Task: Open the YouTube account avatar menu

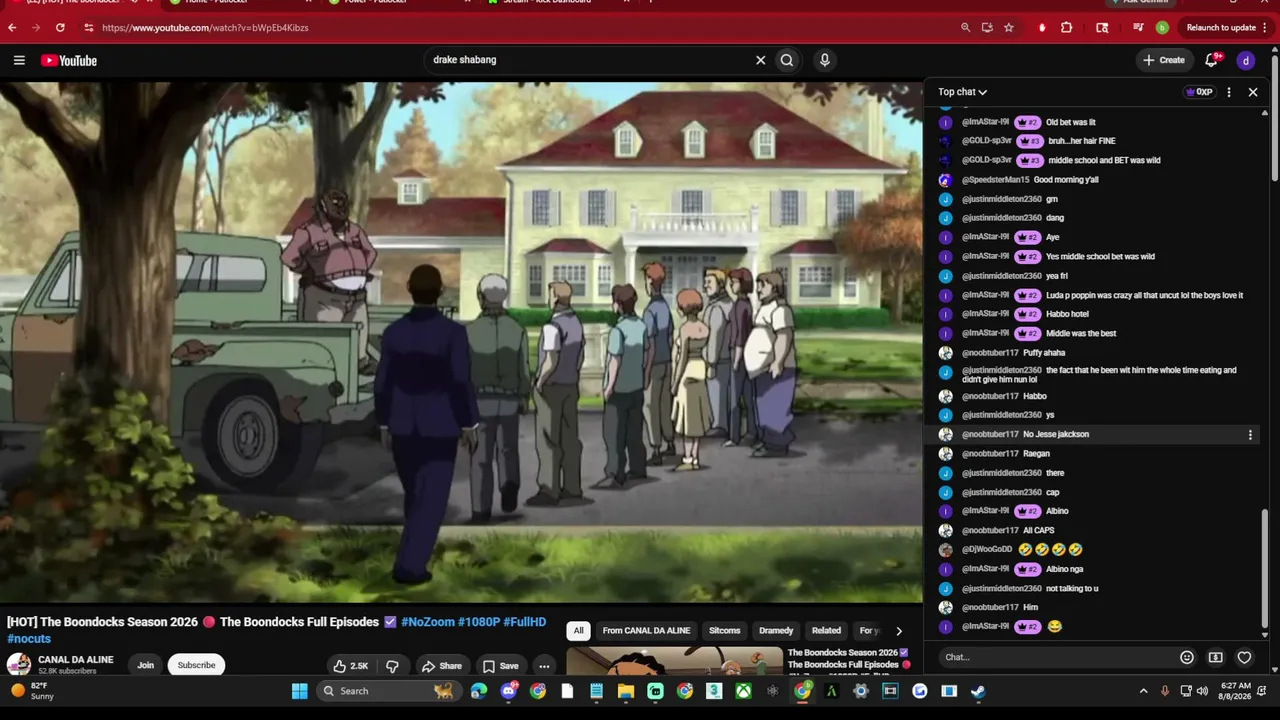Action: [1246, 60]
